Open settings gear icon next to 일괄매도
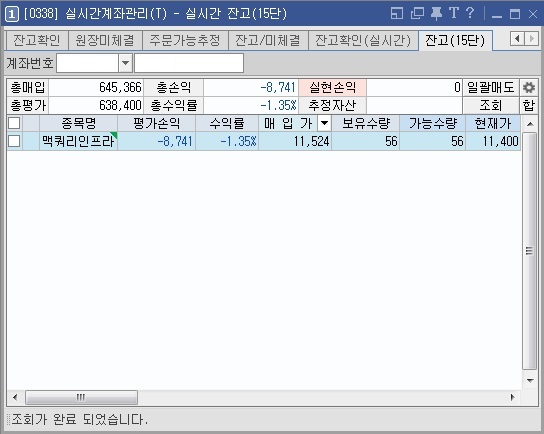Image resolution: width=544 pixels, height=434 pixels. click(529, 87)
